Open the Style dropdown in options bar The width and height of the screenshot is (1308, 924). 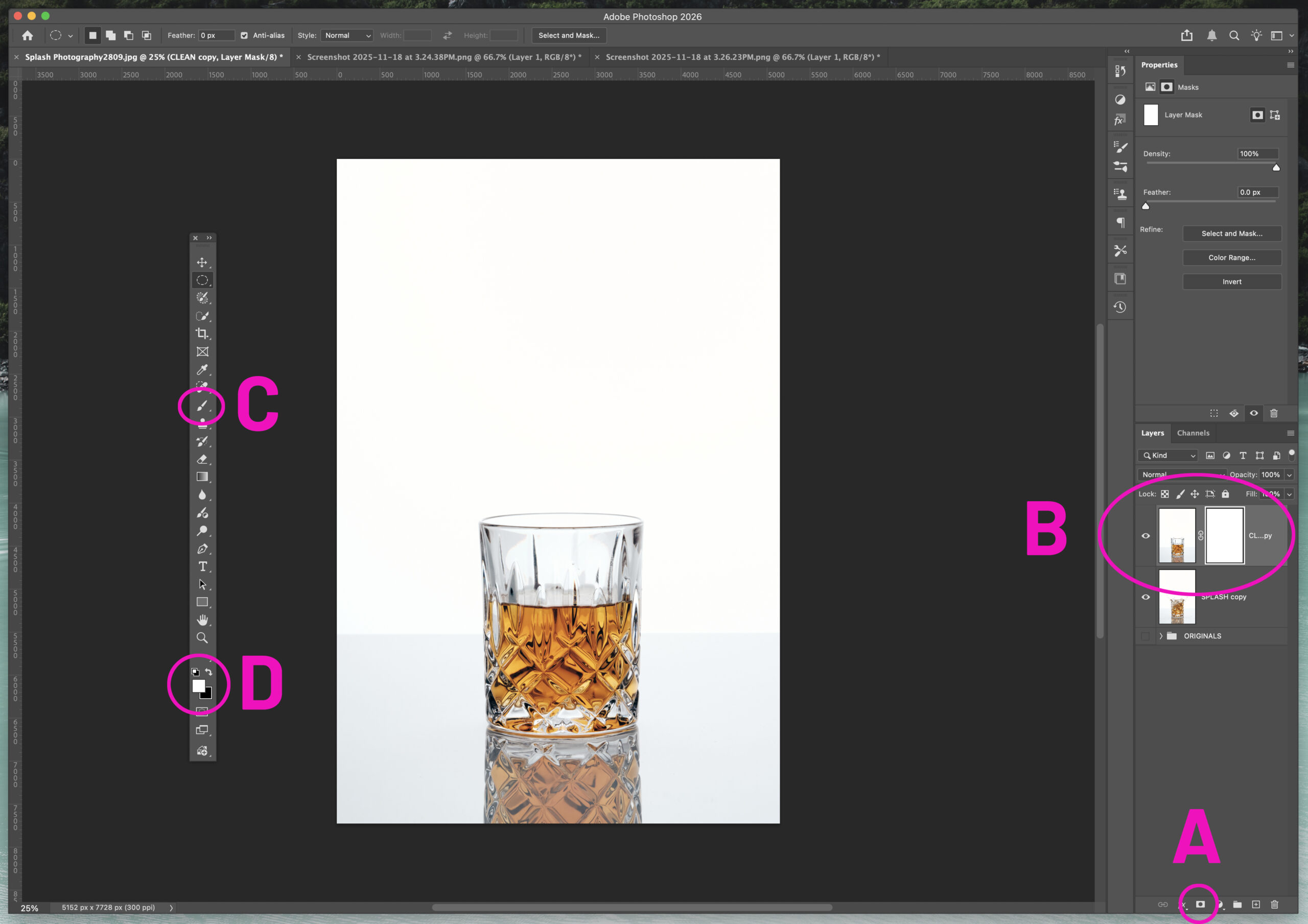tap(346, 35)
